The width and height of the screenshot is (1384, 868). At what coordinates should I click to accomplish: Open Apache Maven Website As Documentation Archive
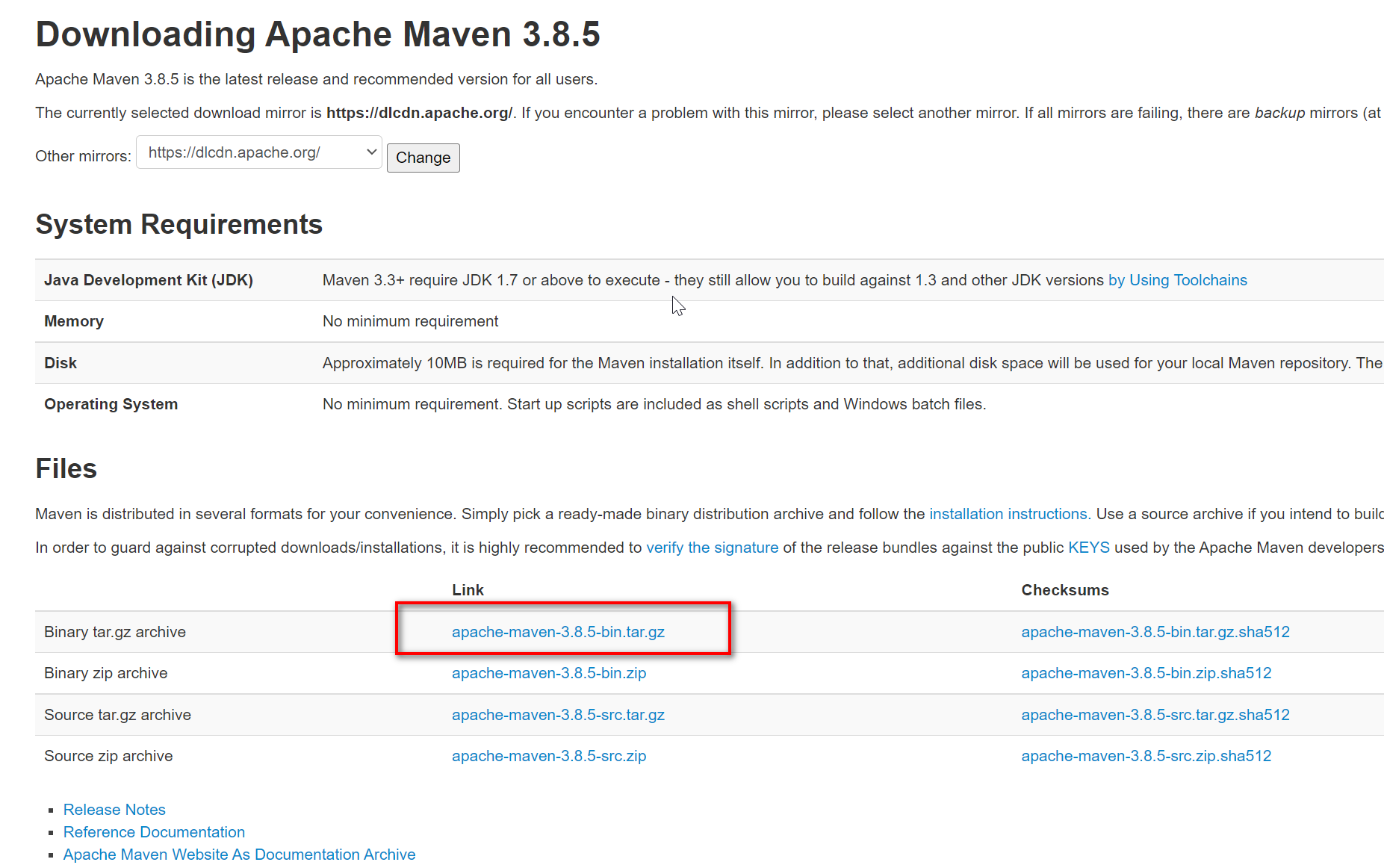click(239, 855)
